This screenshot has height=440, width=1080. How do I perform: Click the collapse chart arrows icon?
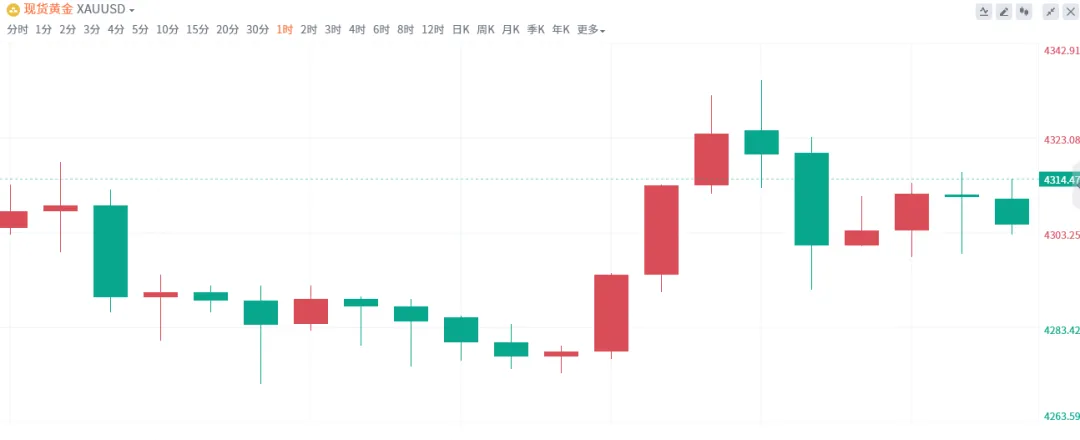tap(1050, 11)
